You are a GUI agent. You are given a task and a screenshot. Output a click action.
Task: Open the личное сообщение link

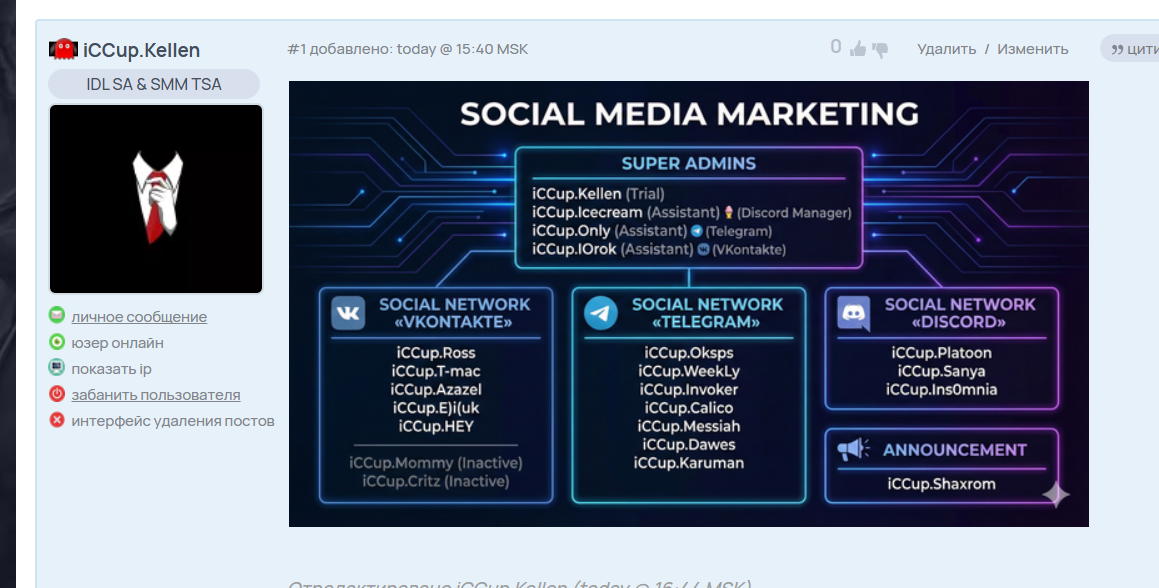139,317
